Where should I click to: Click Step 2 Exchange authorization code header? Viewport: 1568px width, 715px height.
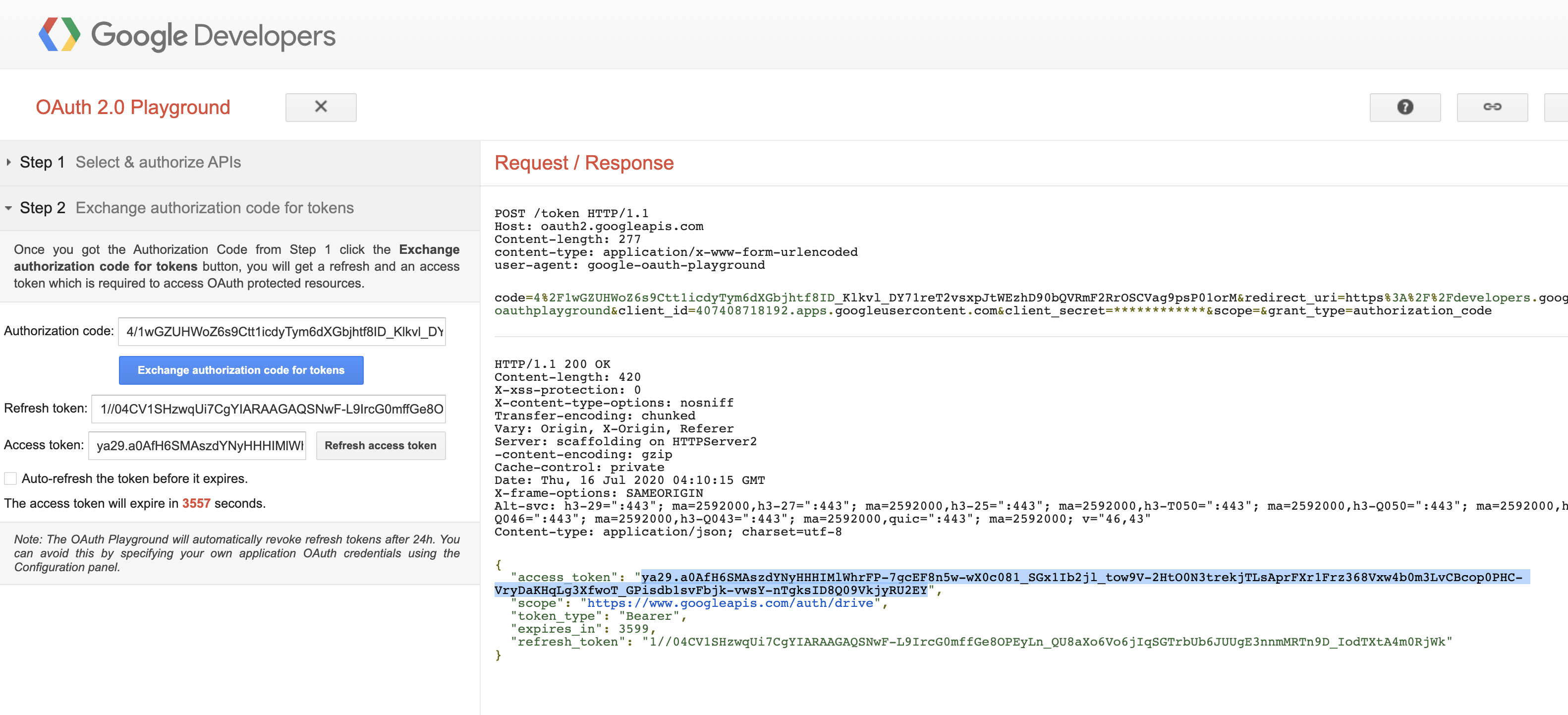[x=214, y=208]
